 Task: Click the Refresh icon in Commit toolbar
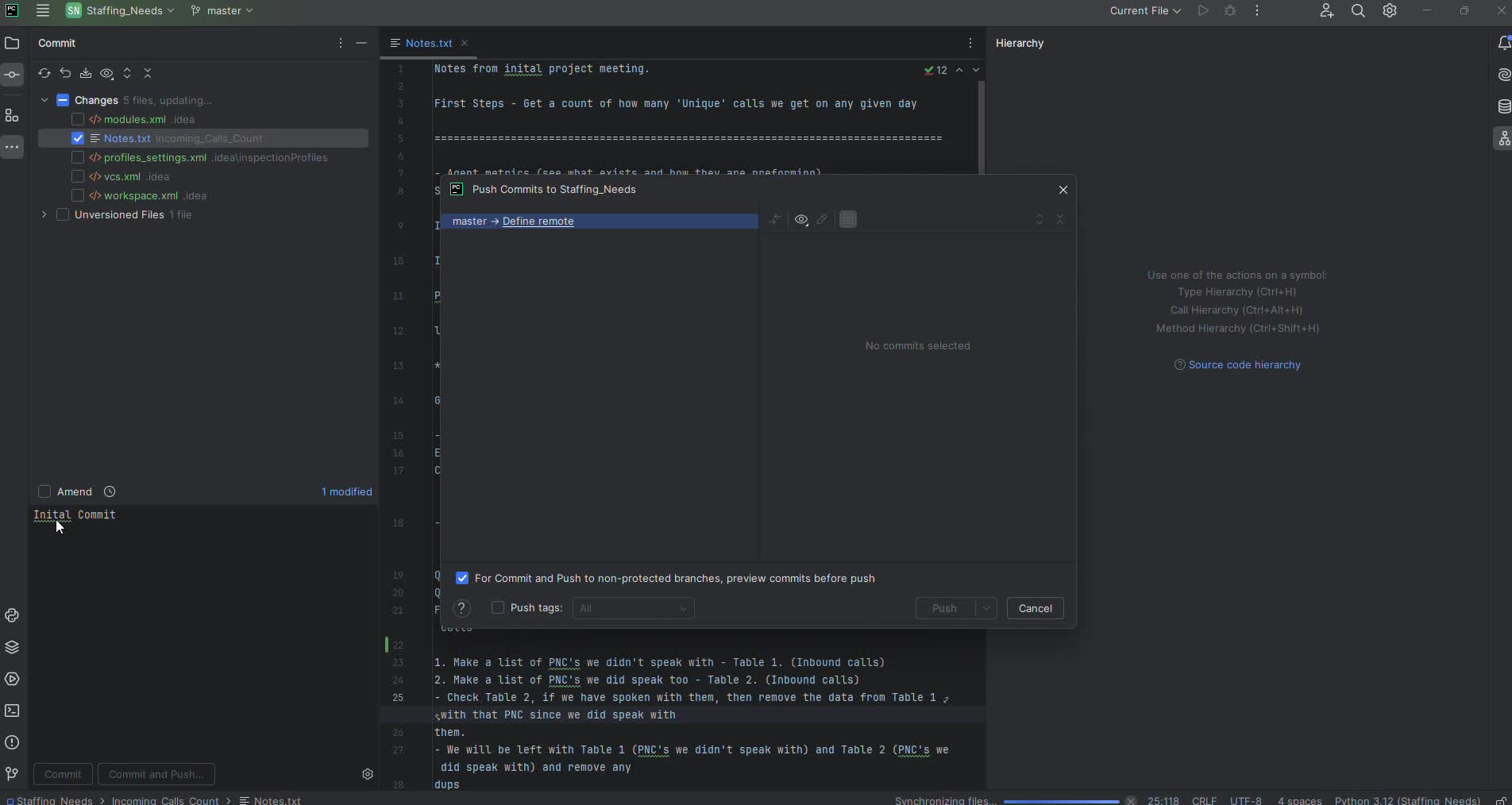click(x=44, y=74)
